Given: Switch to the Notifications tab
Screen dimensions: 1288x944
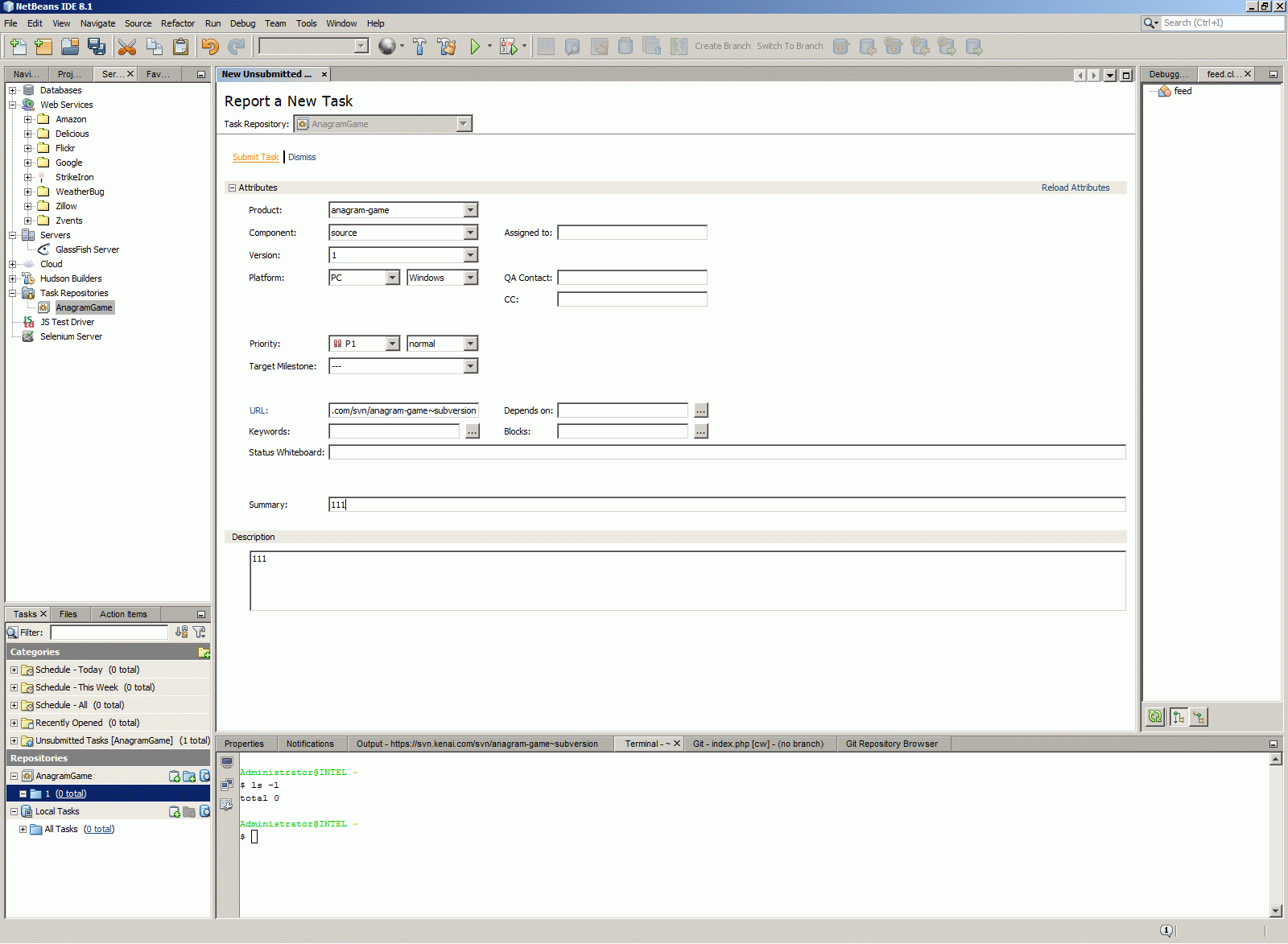Looking at the screenshot, I should point(310,744).
